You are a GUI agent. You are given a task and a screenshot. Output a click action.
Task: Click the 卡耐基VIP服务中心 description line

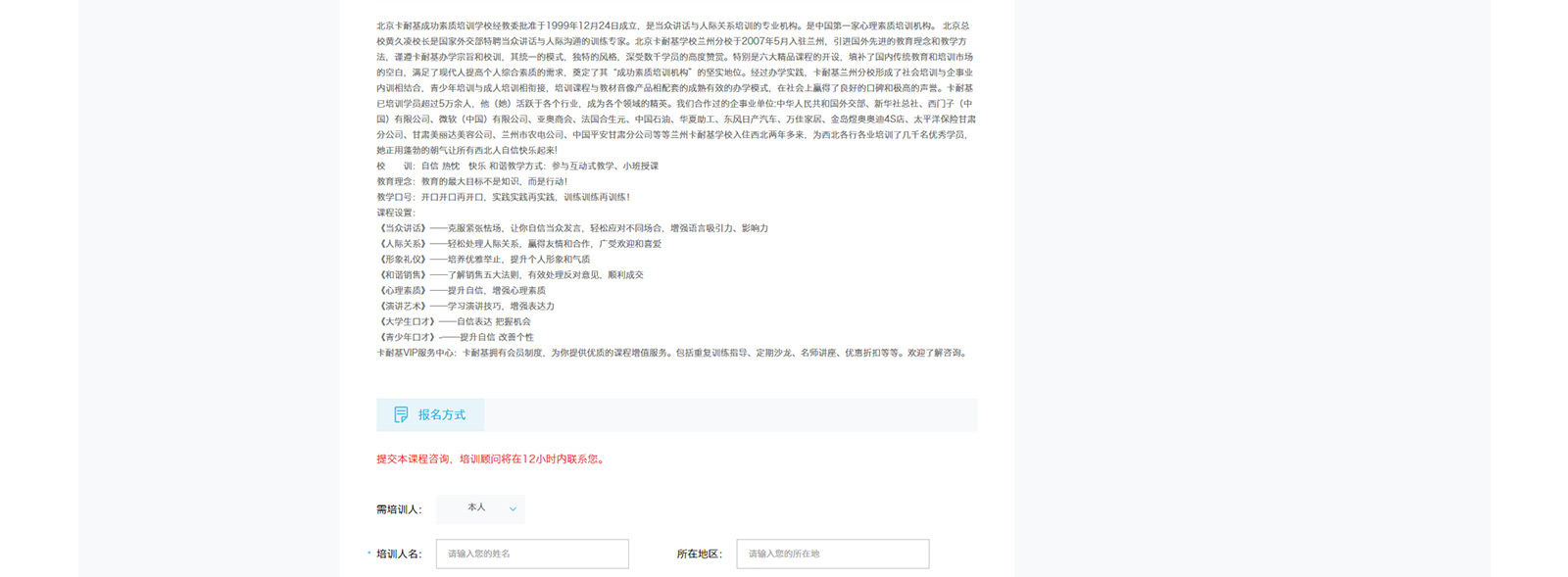coord(672,353)
